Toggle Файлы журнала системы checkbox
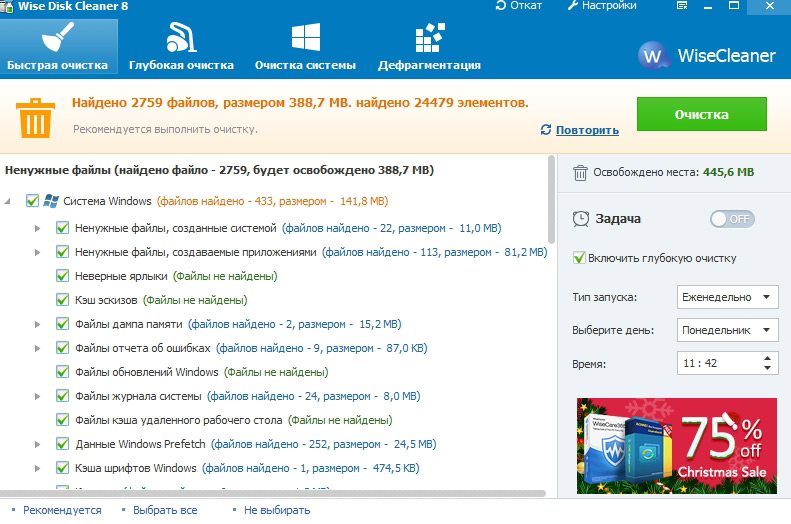 point(63,396)
